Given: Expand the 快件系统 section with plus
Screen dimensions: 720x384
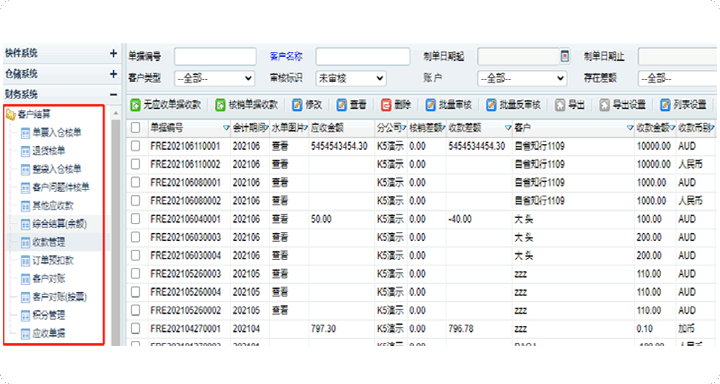Looking at the screenshot, I should pos(113,53).
